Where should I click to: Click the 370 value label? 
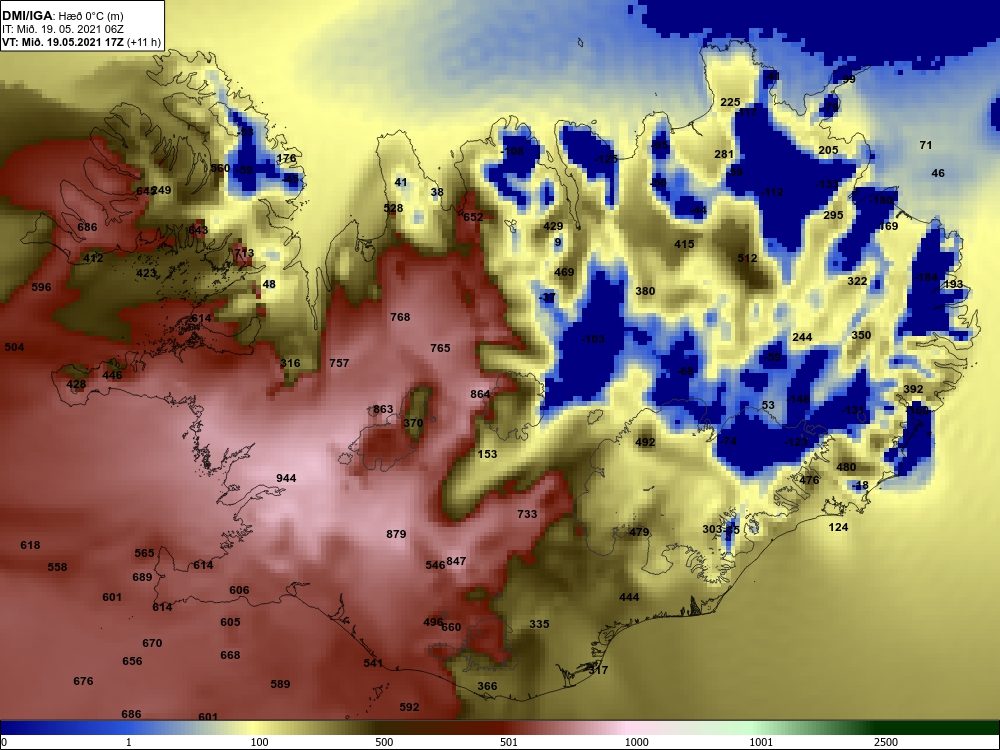413,423
